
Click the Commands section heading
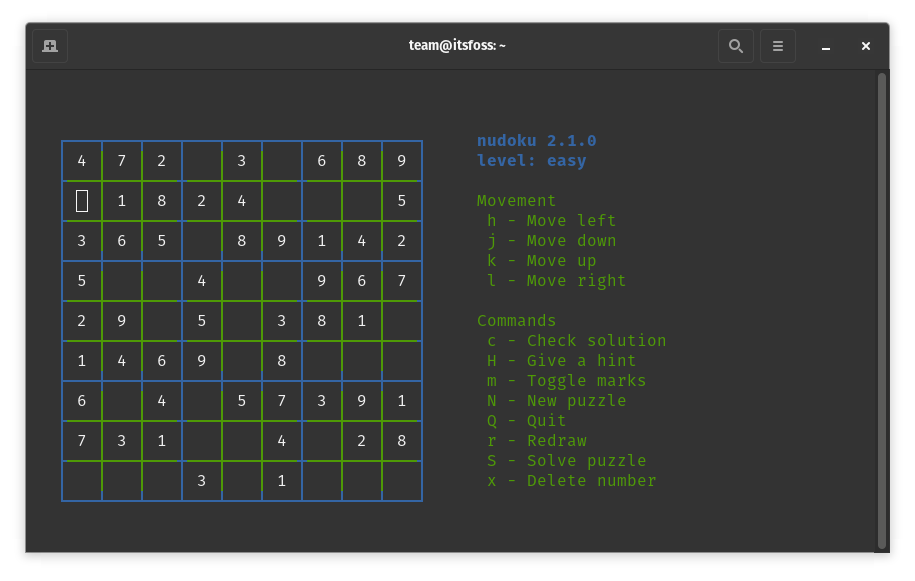(516, 320)
